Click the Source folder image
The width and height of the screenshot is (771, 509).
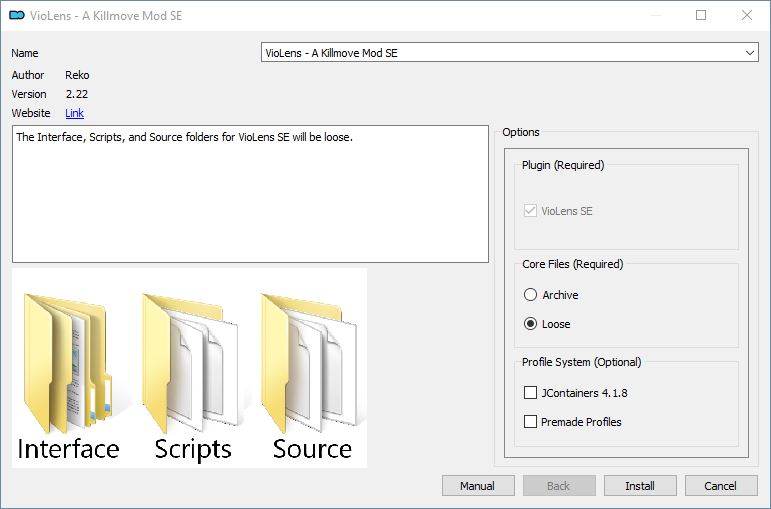[309, 363]
